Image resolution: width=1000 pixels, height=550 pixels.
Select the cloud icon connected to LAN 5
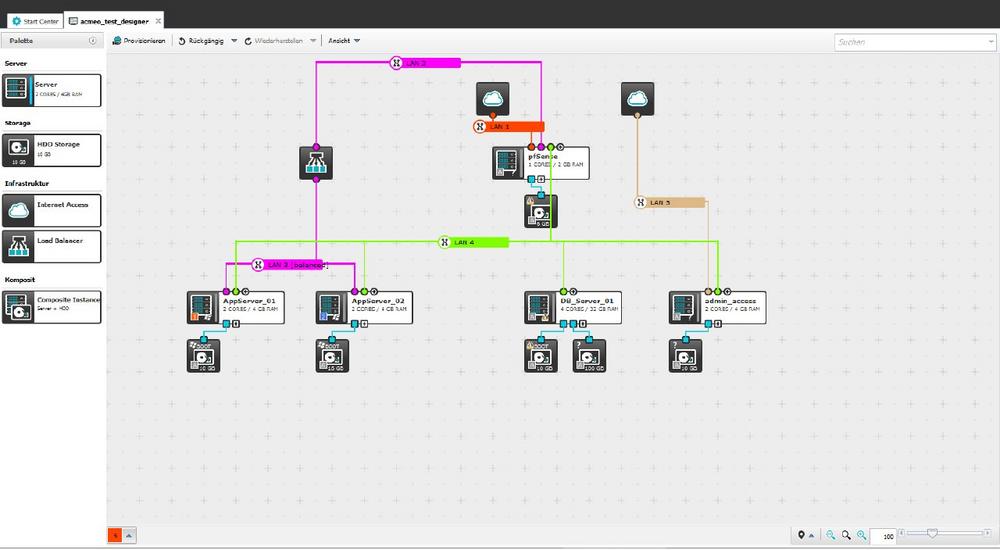pos(637,99)
